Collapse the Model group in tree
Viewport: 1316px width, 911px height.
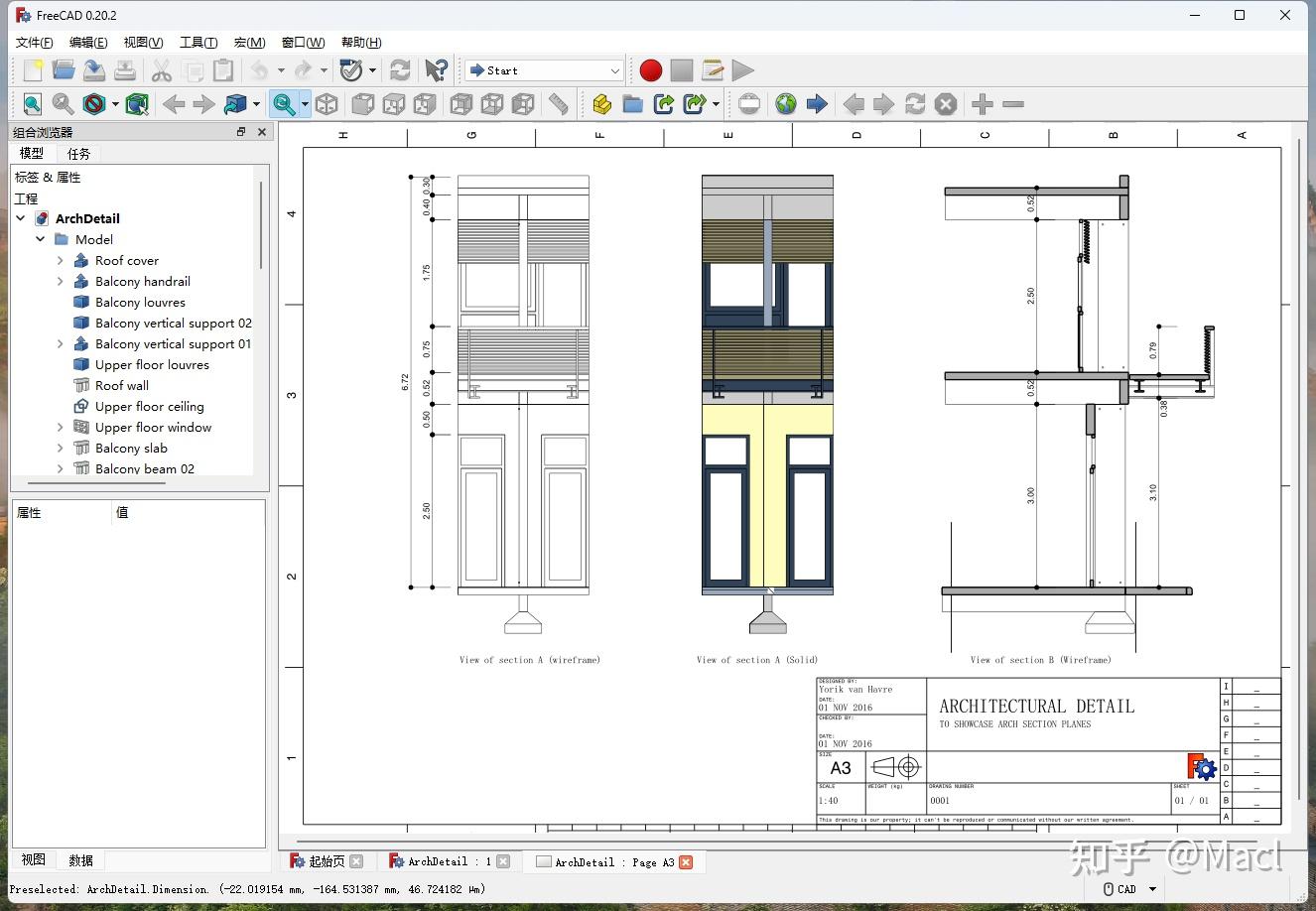click(x=41, y=239)
